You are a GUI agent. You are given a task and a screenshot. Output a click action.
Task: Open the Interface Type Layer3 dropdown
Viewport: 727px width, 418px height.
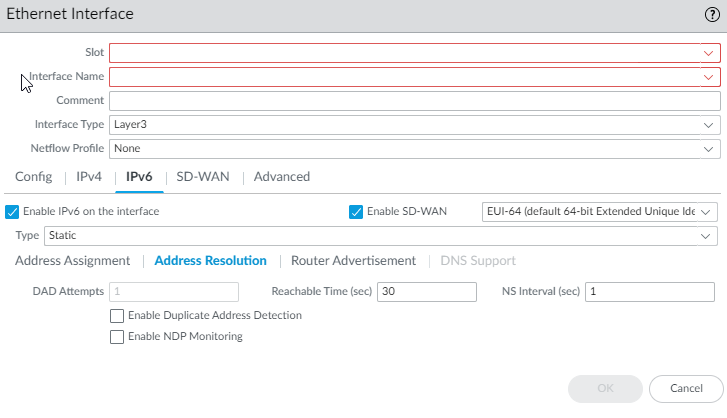[x=415, y=125]
